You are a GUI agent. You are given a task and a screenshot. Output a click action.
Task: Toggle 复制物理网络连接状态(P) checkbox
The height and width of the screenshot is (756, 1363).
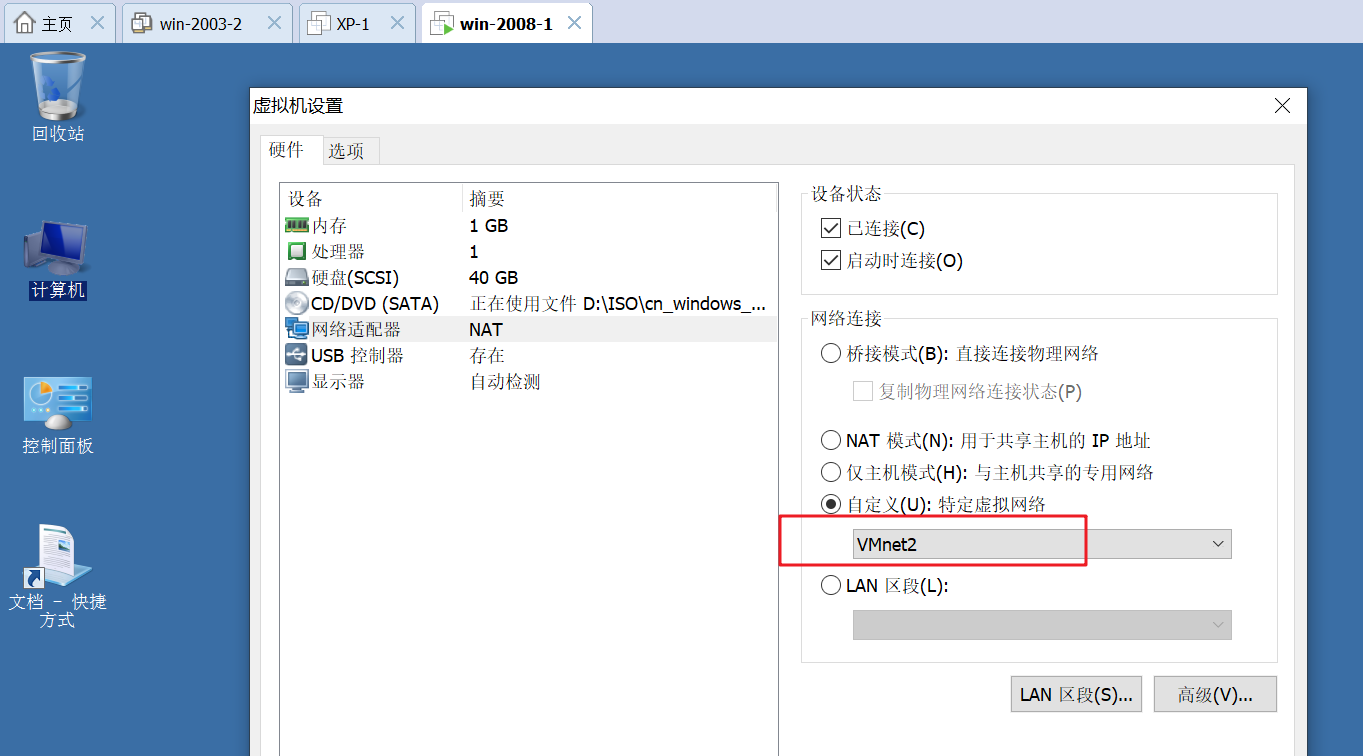[x=862, y=392]
